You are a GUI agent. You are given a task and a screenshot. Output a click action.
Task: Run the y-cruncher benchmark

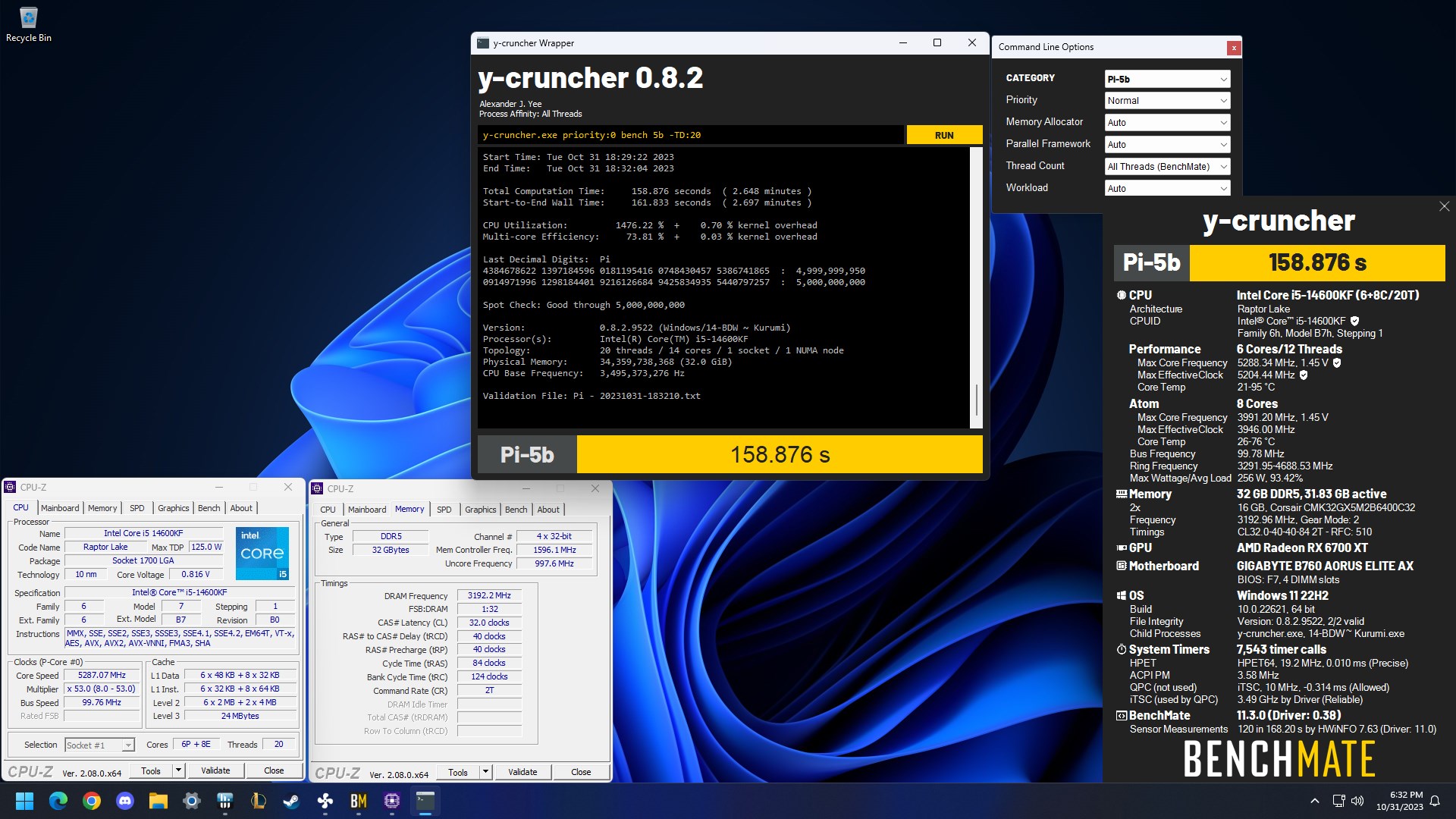coord(944,135)
